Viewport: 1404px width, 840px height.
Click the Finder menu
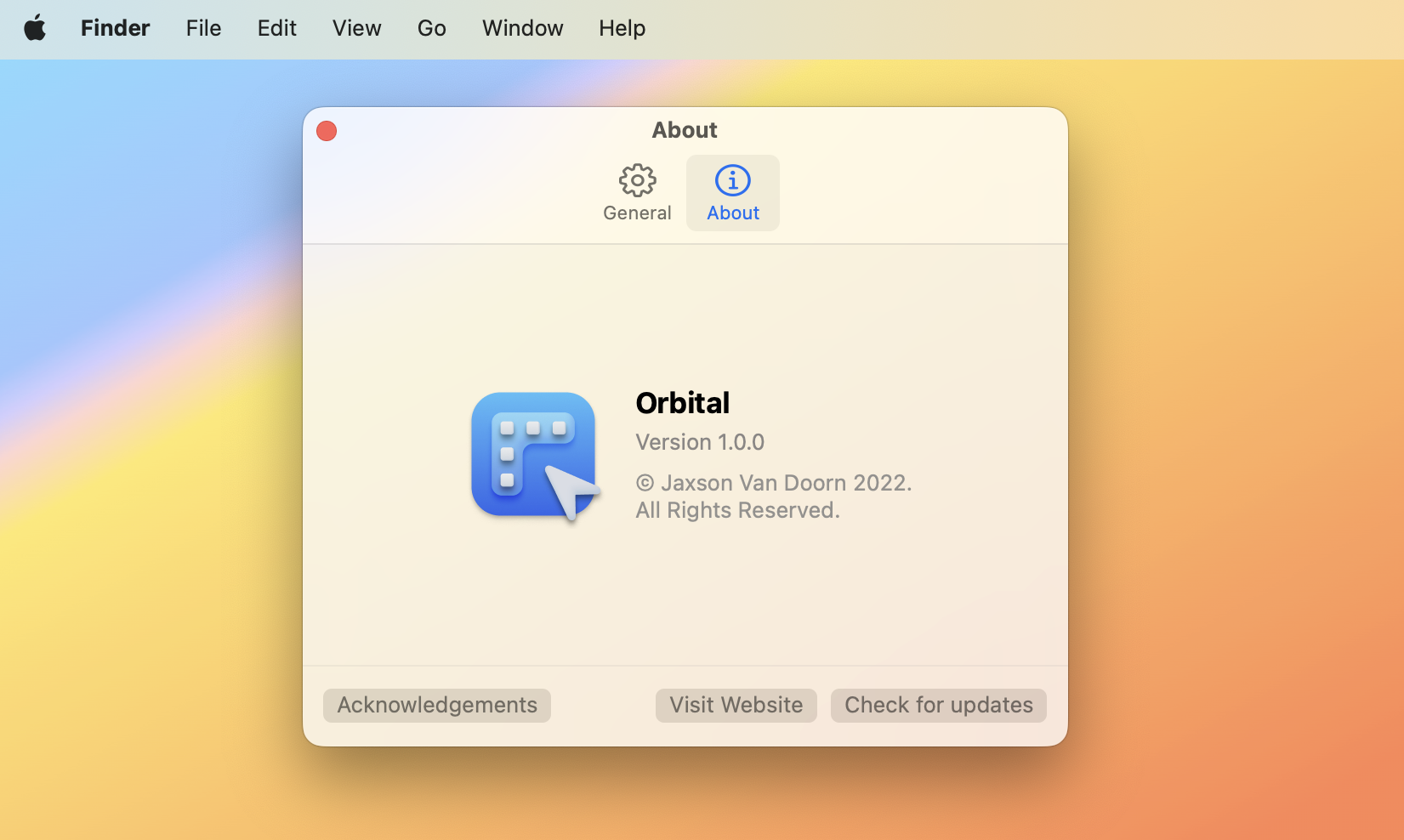[115, 28]
